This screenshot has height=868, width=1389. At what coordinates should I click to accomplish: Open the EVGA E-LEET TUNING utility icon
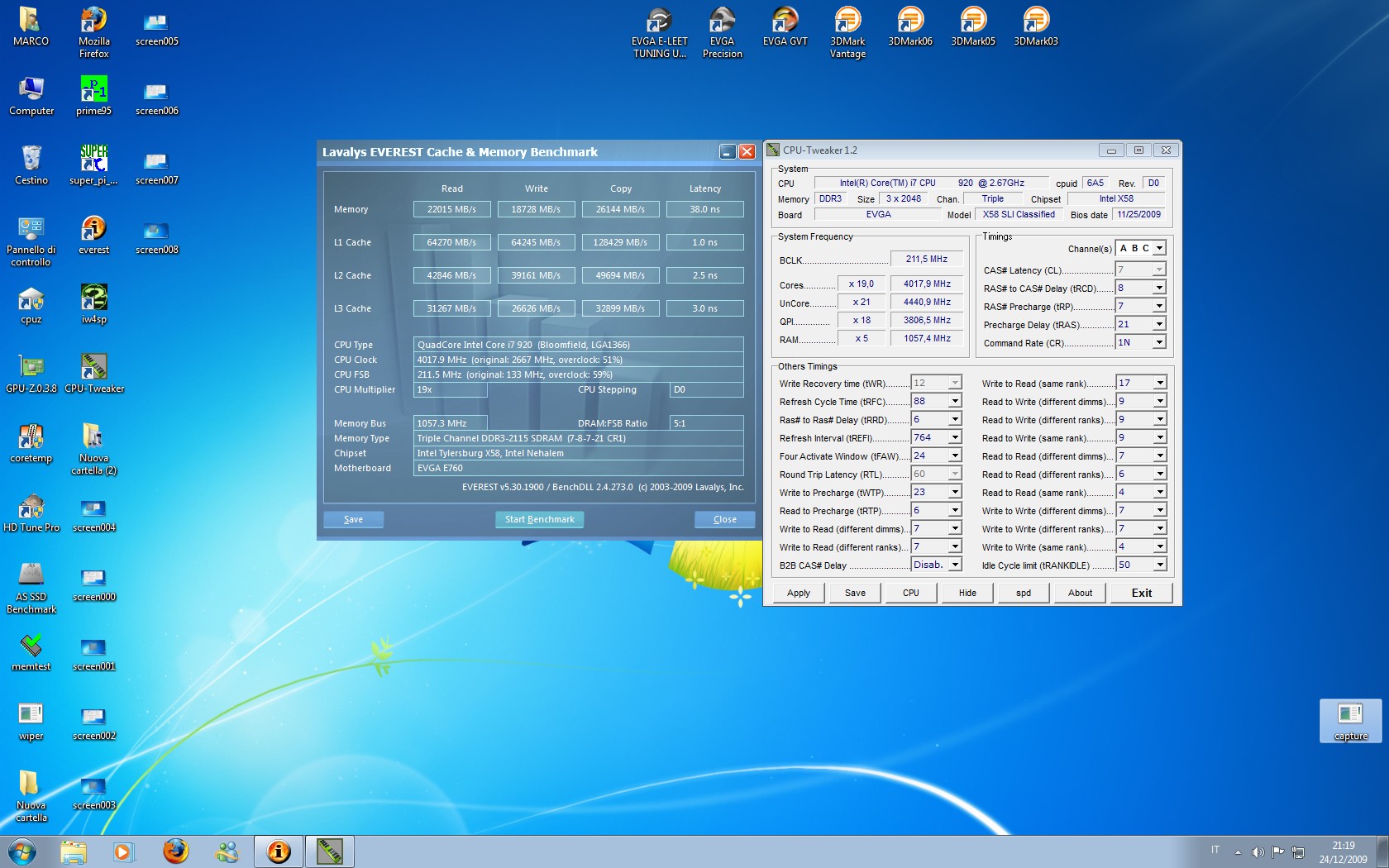[660, 31]
